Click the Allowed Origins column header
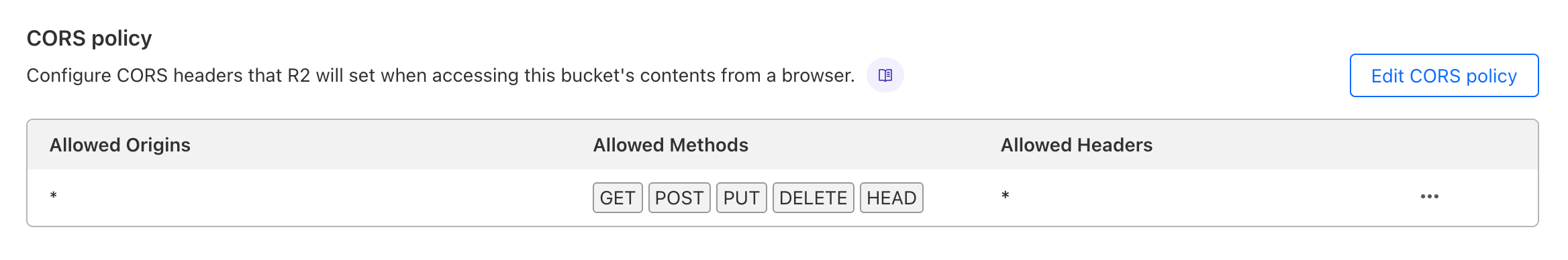Image resolution: width=1568 pixels, height=260 pixels. (120, 145)
